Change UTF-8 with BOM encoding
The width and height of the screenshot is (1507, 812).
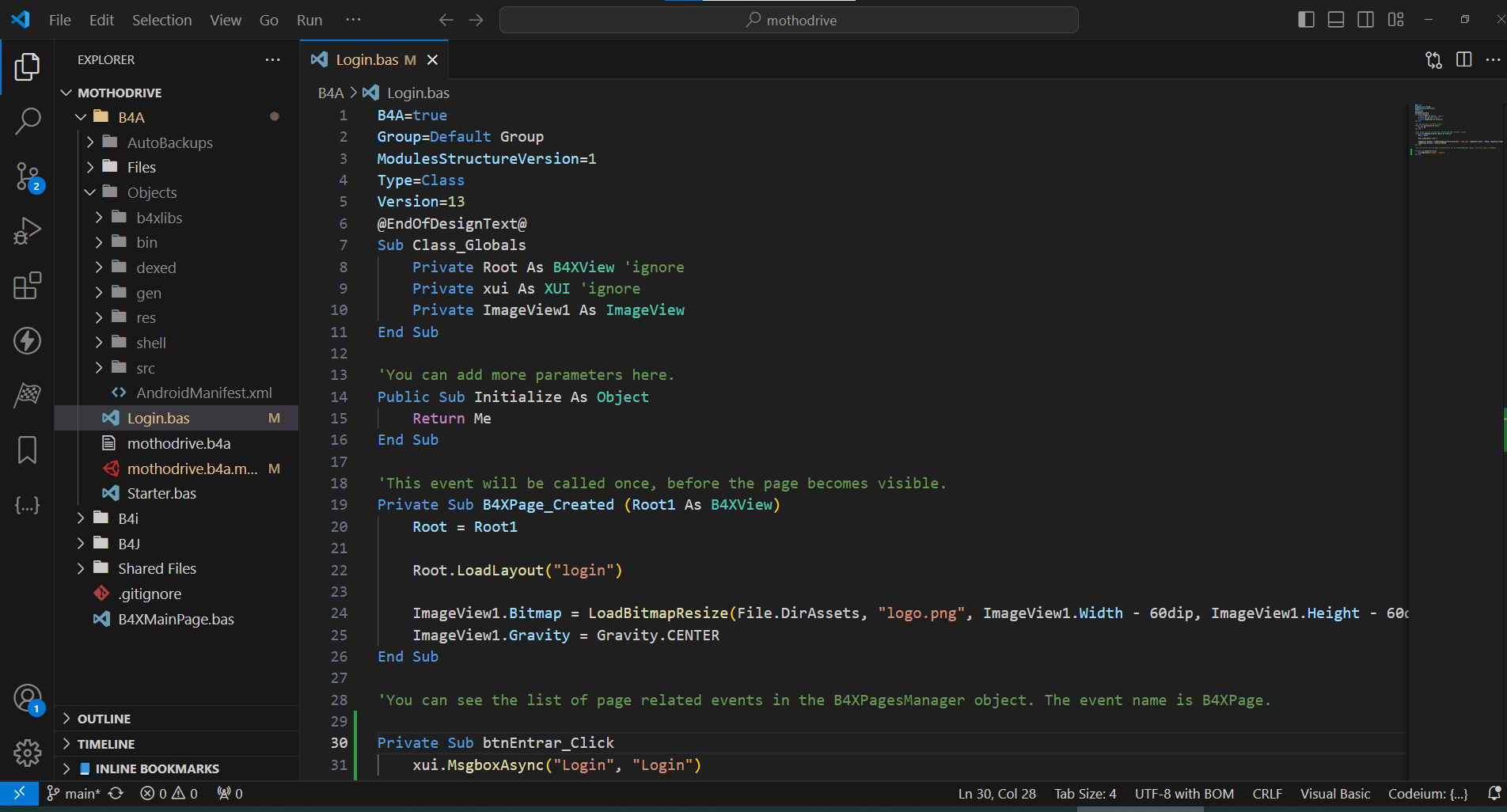1184,793
